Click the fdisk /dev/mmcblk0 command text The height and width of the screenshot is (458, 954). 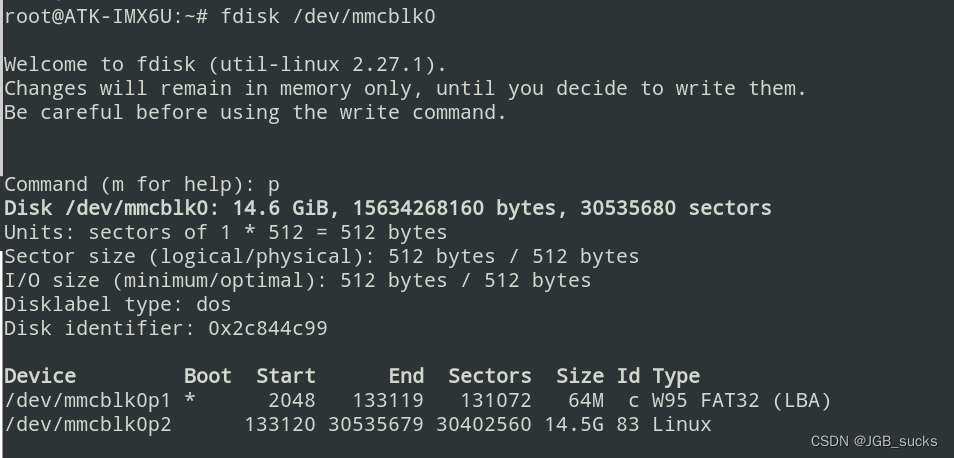[x=328, y=16]
